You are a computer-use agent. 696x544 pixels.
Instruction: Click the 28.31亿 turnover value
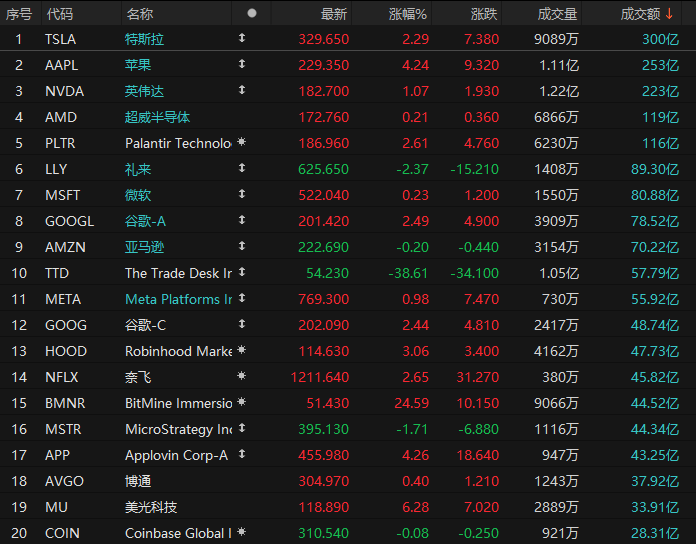click(x=655, y=533)
